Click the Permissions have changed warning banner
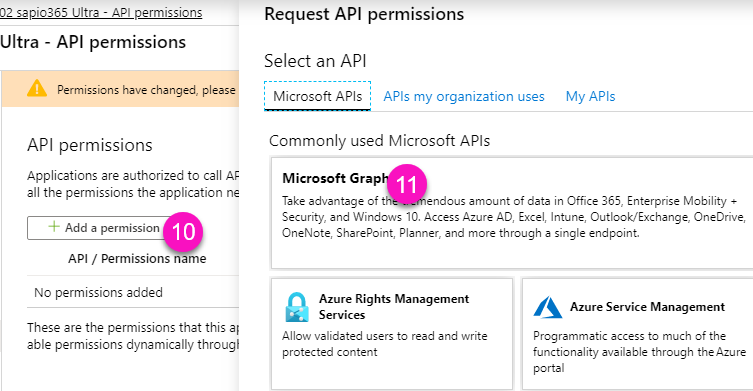 coord(120,89)
